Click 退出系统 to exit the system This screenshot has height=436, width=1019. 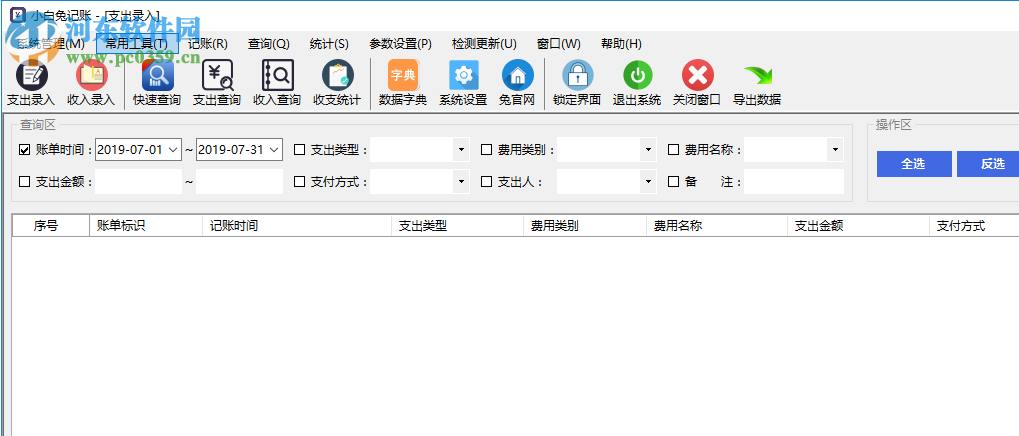[637, 83]
